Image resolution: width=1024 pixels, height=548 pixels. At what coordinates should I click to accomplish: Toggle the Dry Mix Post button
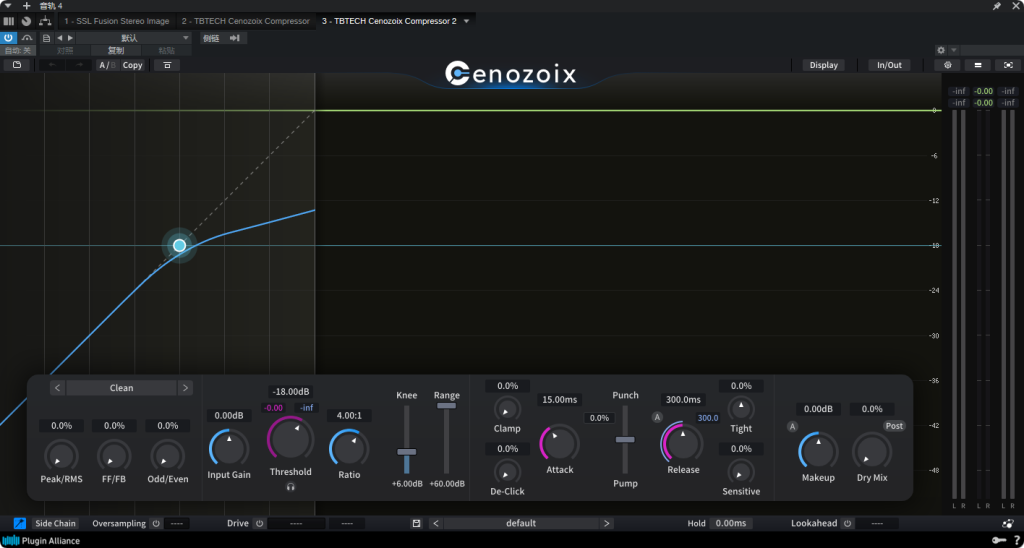(x=895, y=426)
